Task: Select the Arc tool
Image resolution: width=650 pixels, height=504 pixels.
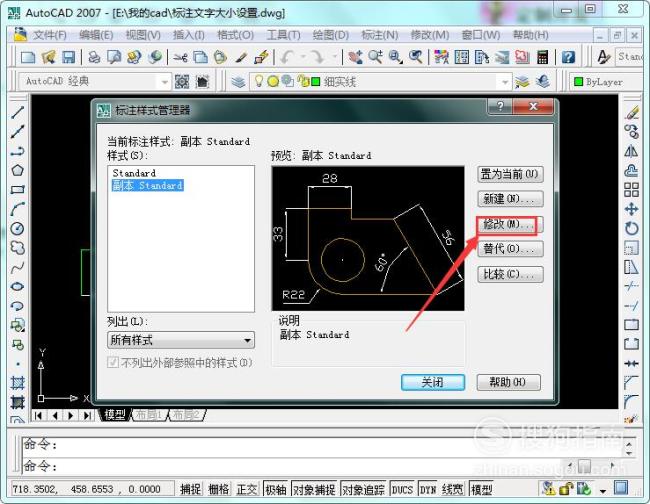Action: pos(17,209)
